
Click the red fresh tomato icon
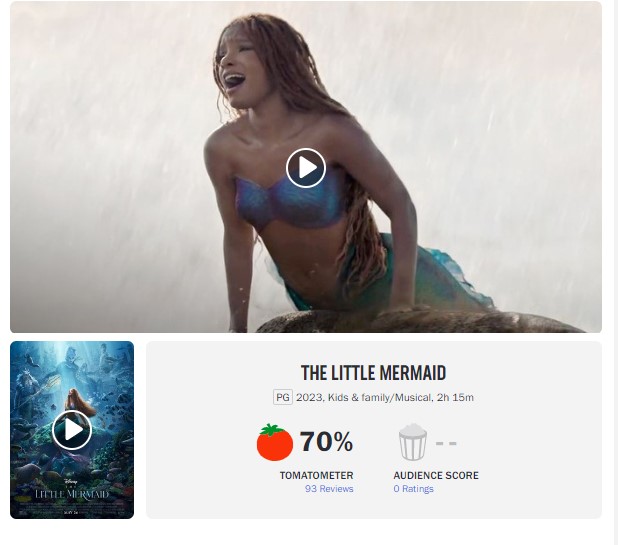(x=275, y=442)
